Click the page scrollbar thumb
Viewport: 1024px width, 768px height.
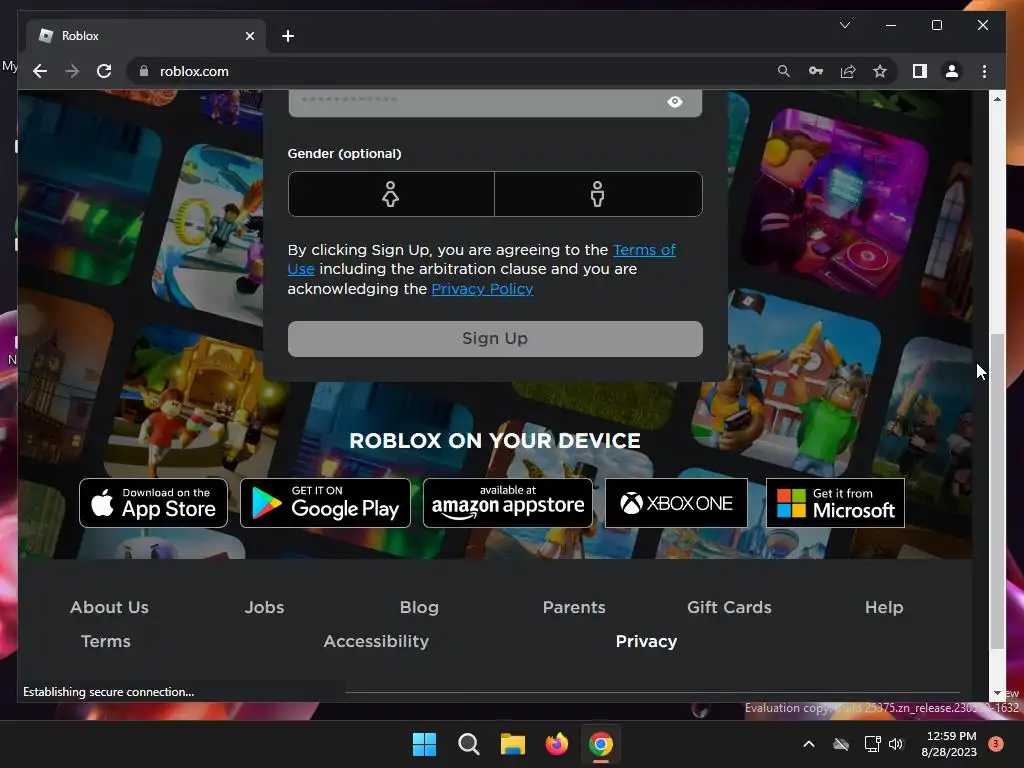[x=997, y=491]
